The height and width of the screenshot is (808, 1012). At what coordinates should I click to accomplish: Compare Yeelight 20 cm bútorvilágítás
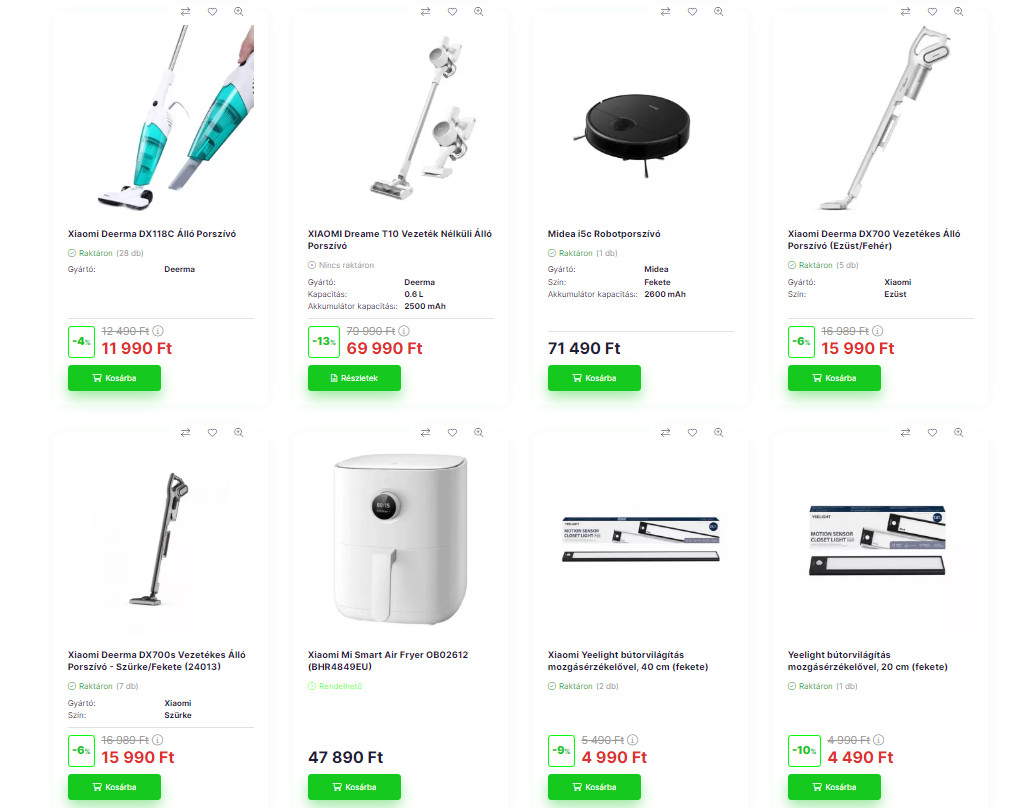click(x=906, y=432)
